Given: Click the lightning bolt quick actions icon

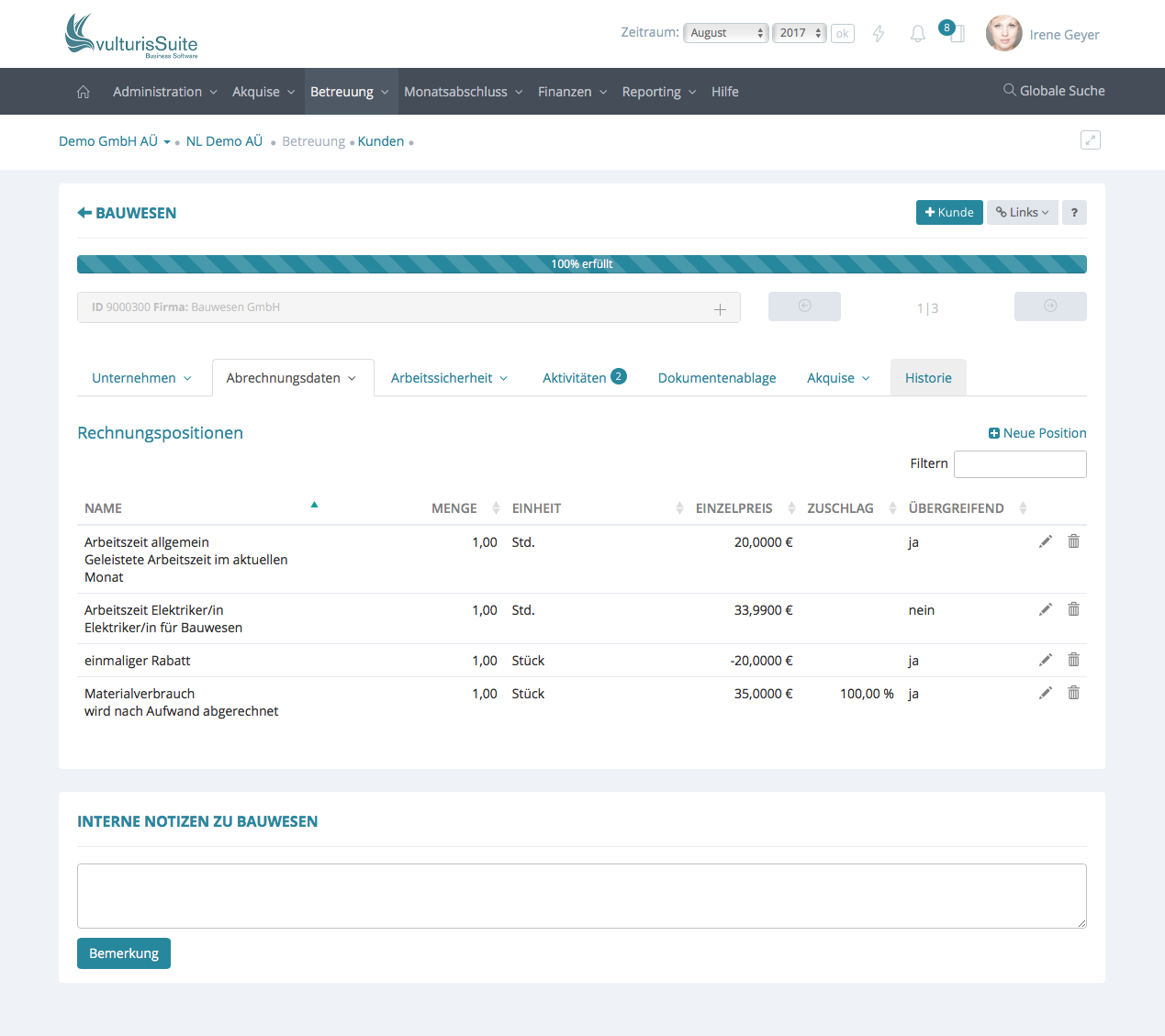Looking at the screenshot, I should (879, 34).
